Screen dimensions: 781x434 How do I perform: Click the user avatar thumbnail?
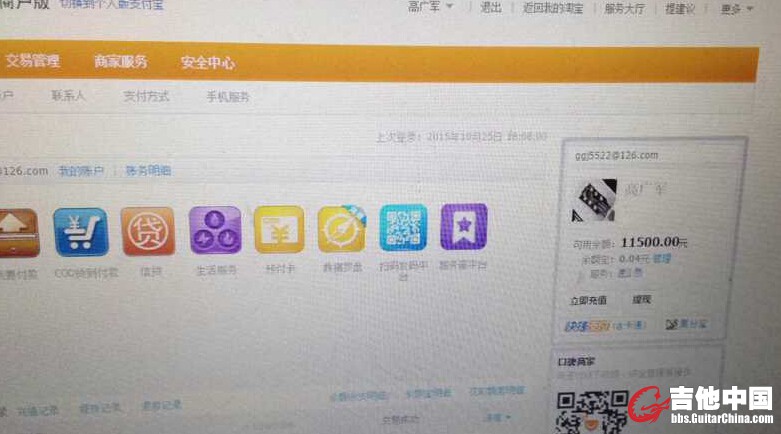click(x=593, y=201)
